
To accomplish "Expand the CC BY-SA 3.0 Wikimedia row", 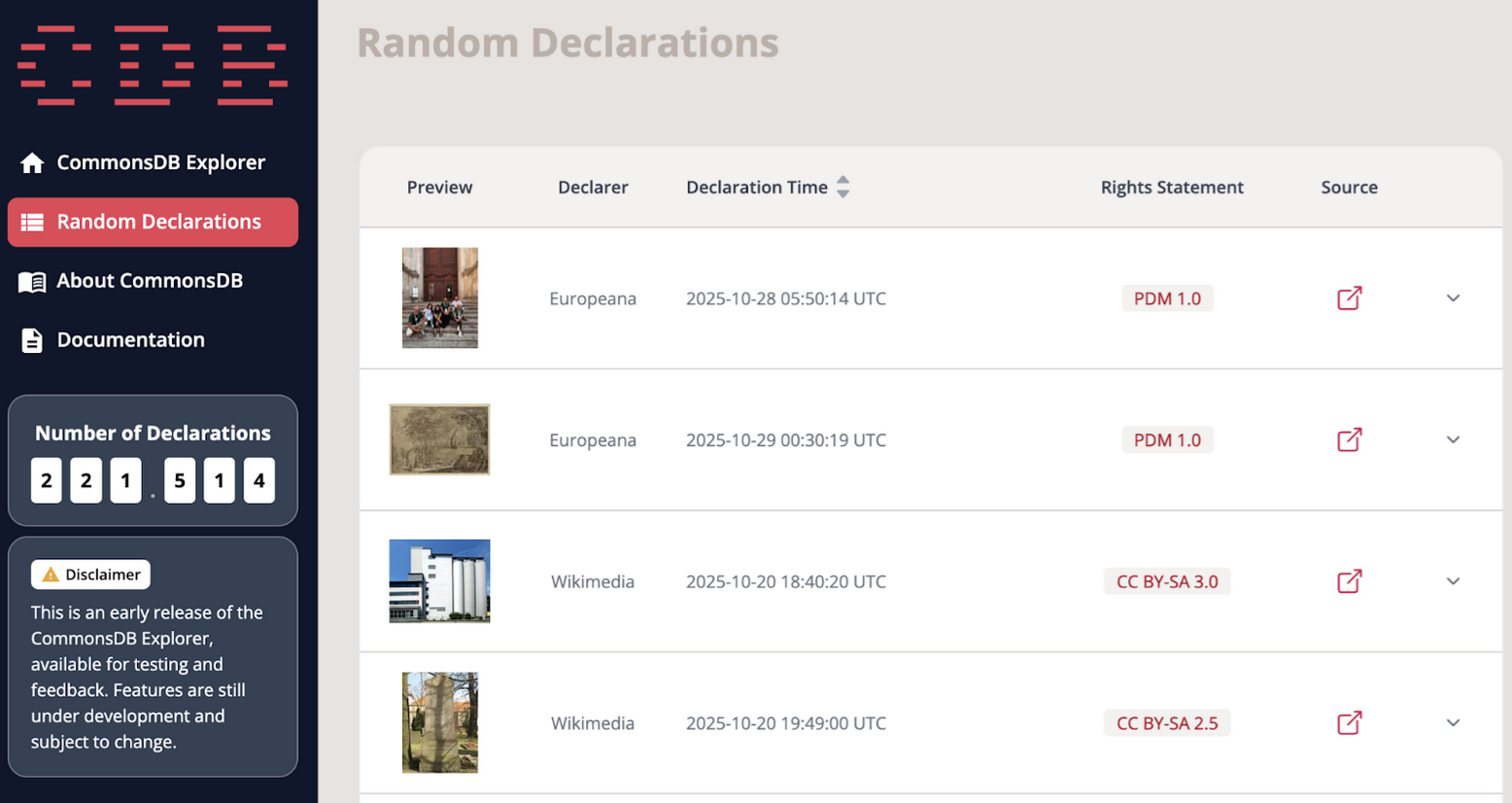I will pos(1453,581).
